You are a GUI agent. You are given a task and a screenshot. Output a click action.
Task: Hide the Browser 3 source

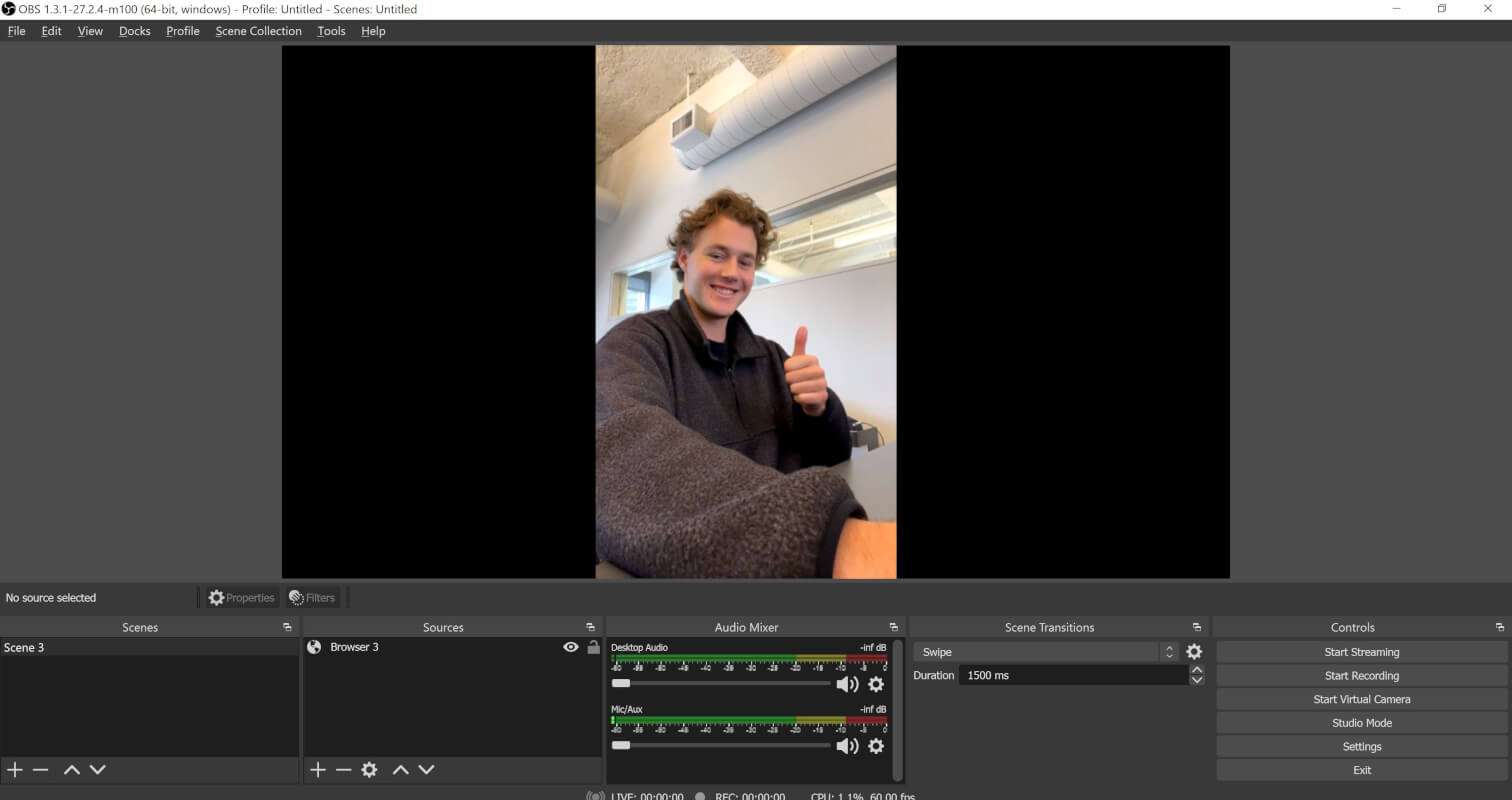[570, 647]
